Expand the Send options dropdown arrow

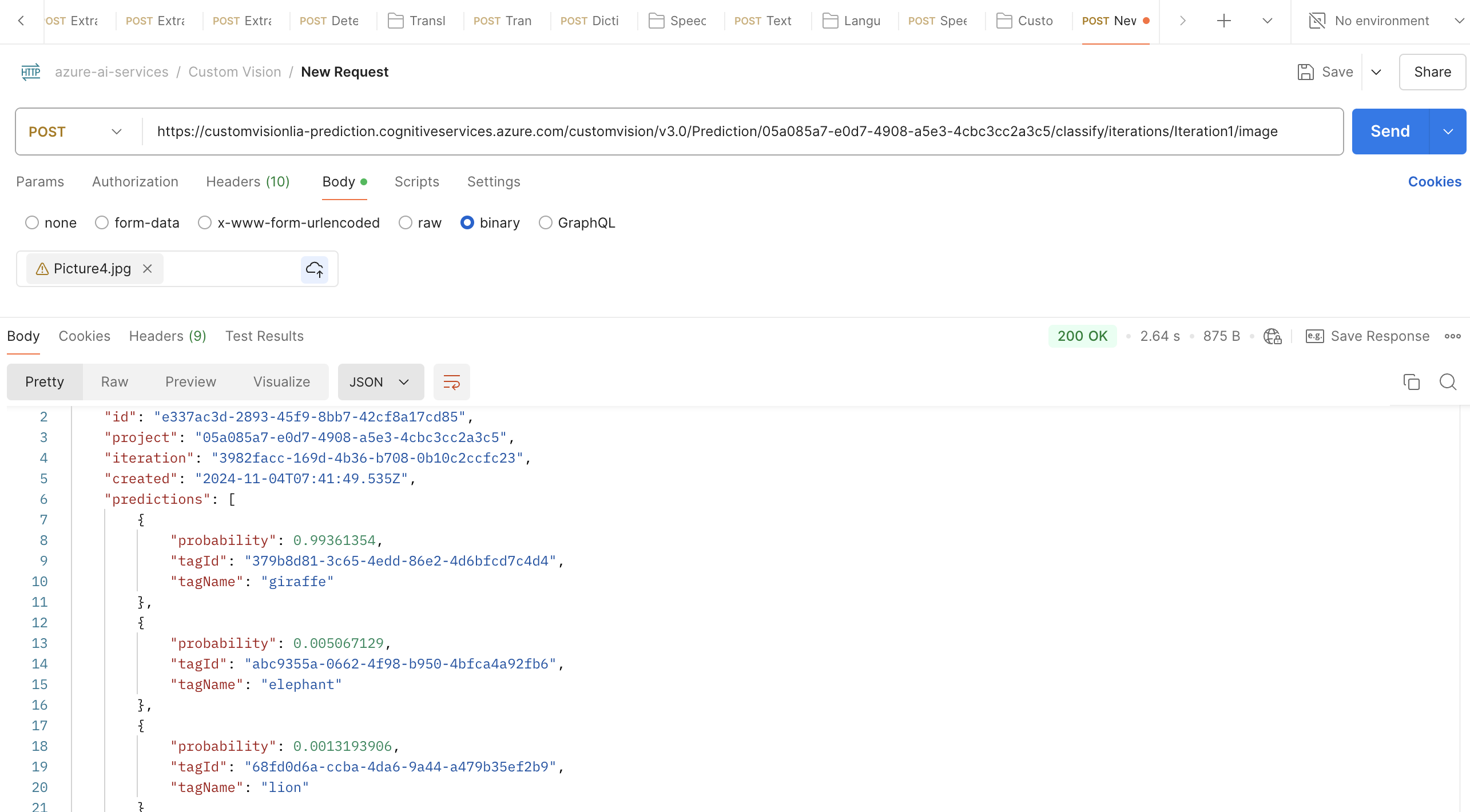1448,132
